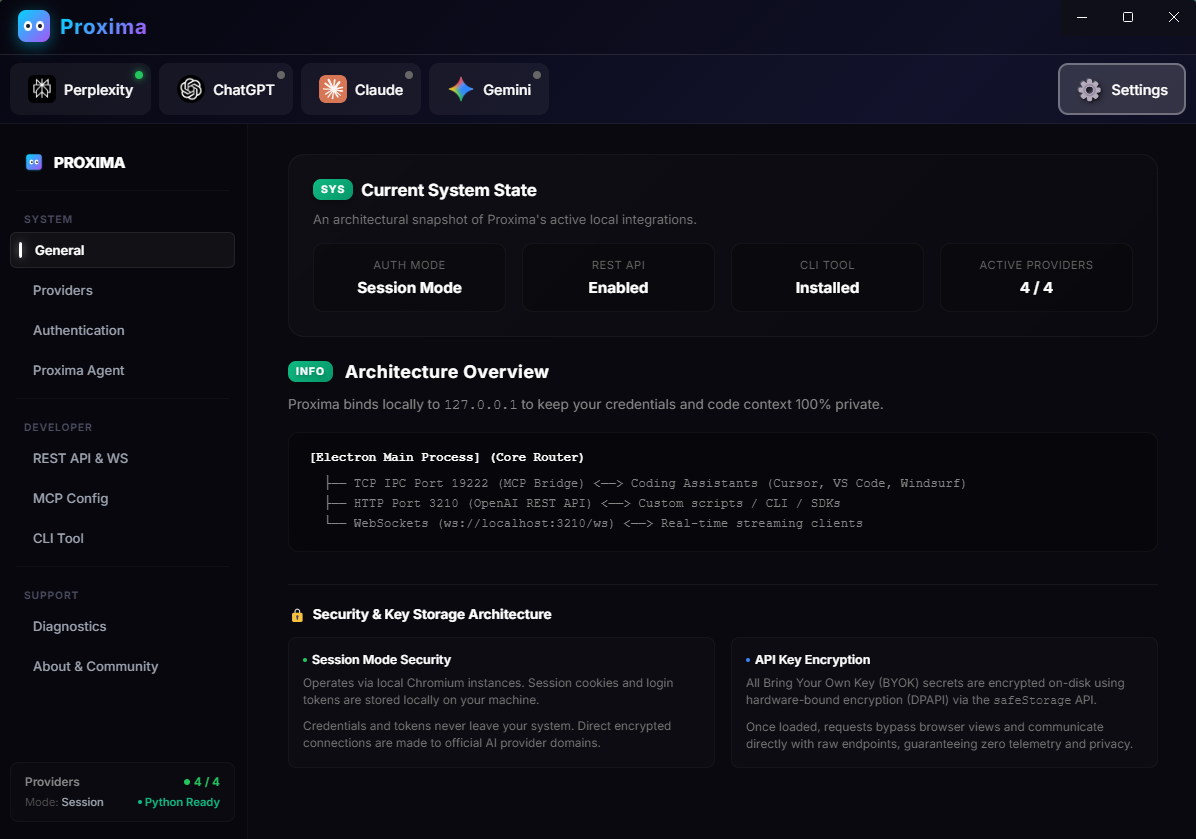
Task: Click Claude's grey status dot
Action: [x=409, y=75]
